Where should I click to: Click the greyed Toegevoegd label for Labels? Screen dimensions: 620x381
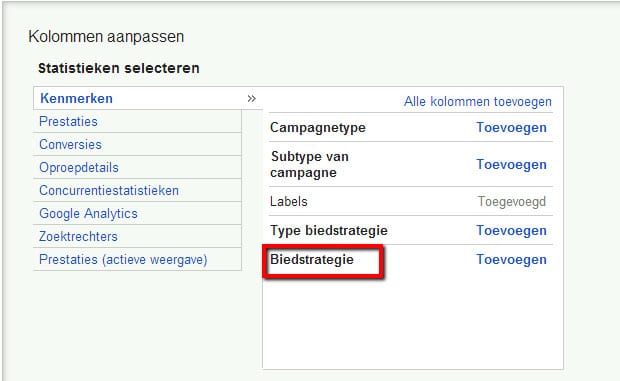(x=512, y=202)
